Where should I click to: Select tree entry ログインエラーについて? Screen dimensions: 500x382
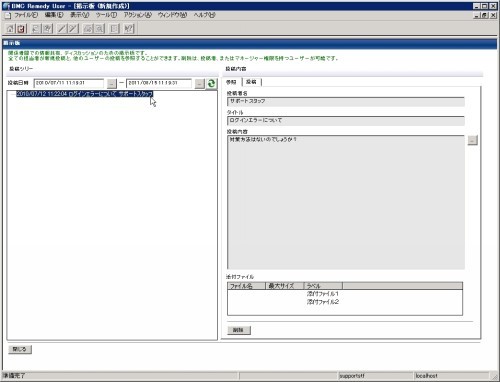(85, 94)
